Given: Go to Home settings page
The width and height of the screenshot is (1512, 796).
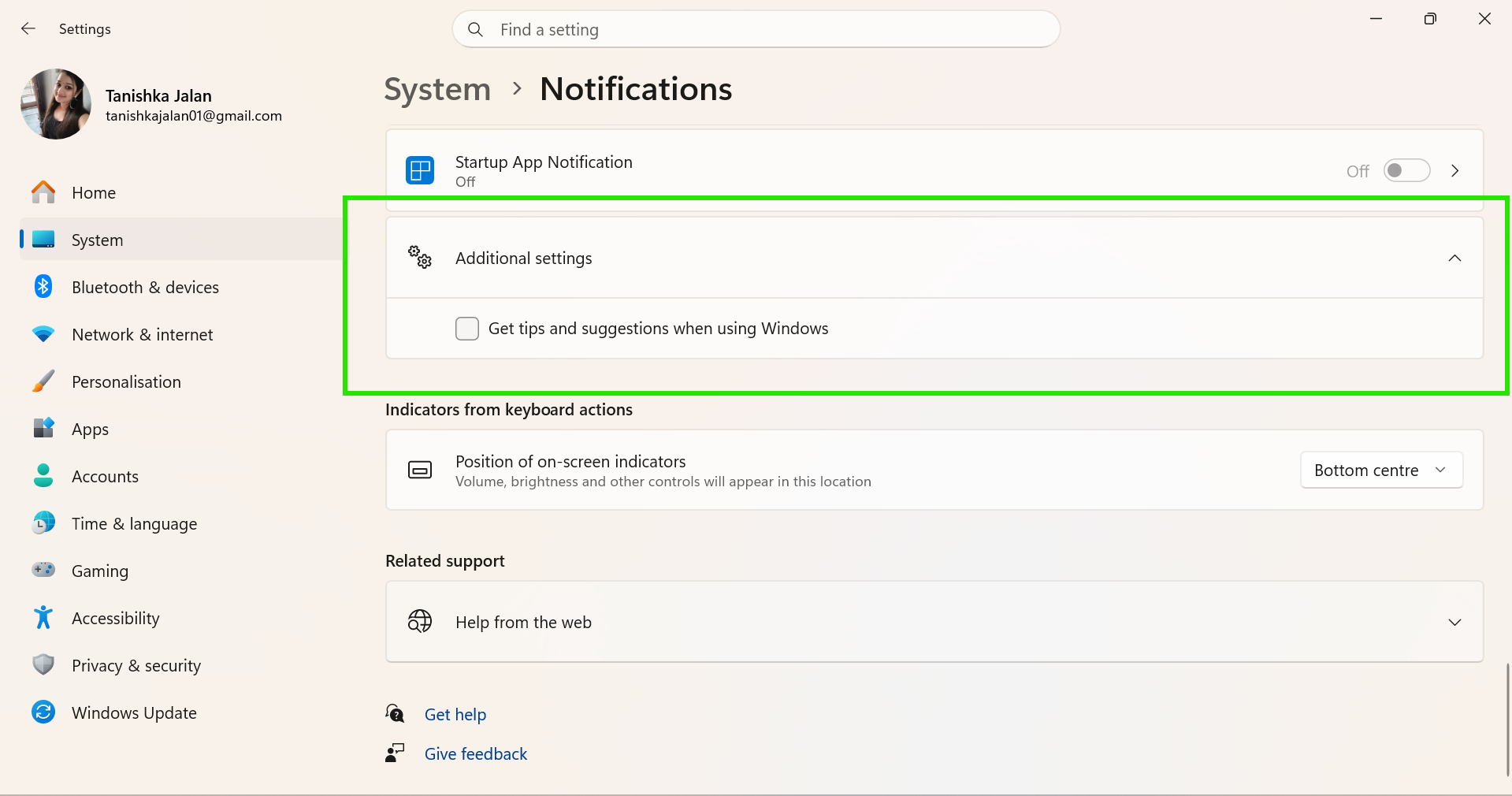Looking at the screenshot, I should click(x=182, y=192).
